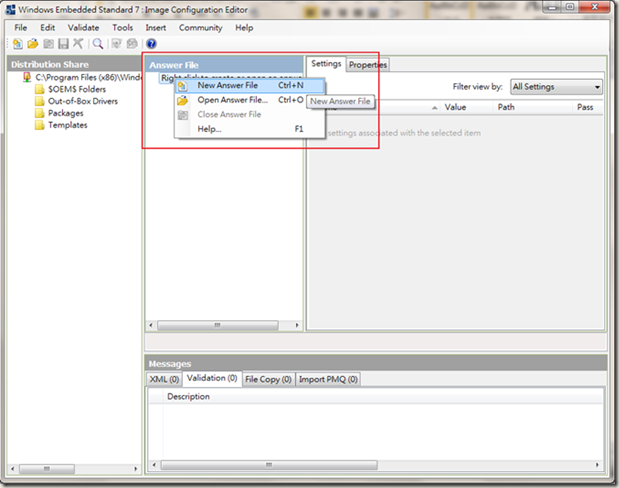Click the Answer File pane horizontal scrollbar thumb

[218, 325]
